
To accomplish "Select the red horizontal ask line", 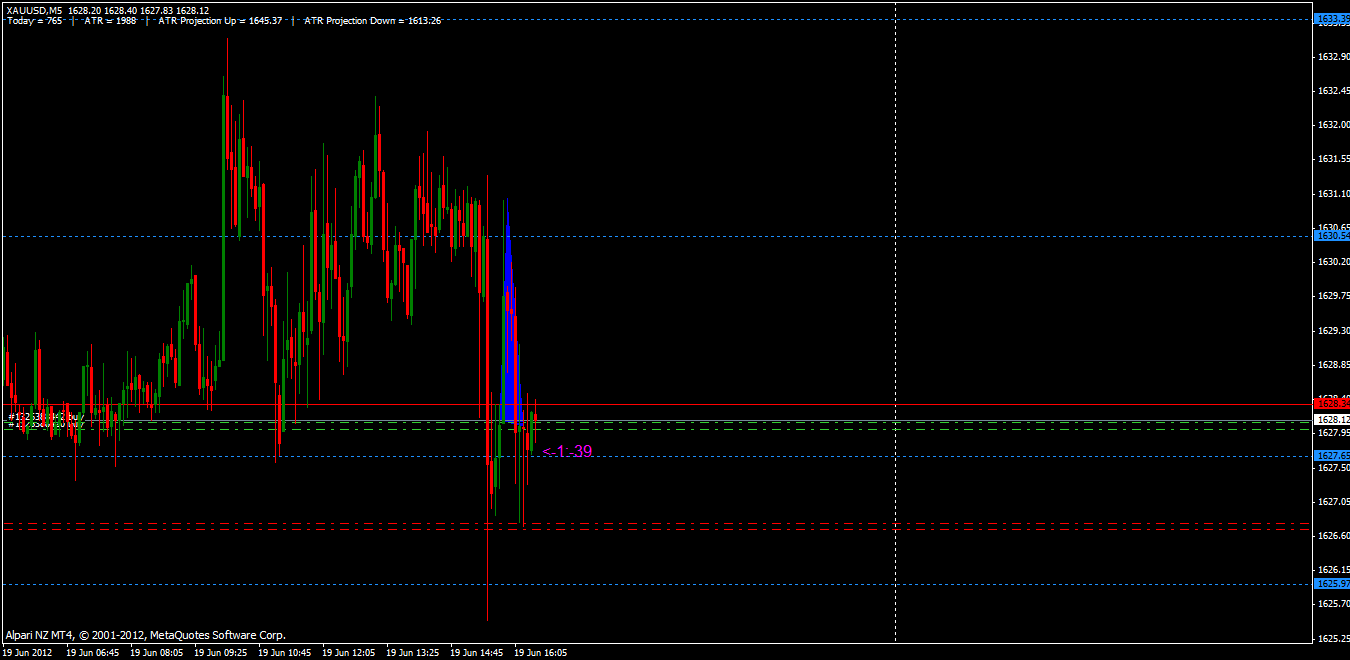I will coord(655,404).
